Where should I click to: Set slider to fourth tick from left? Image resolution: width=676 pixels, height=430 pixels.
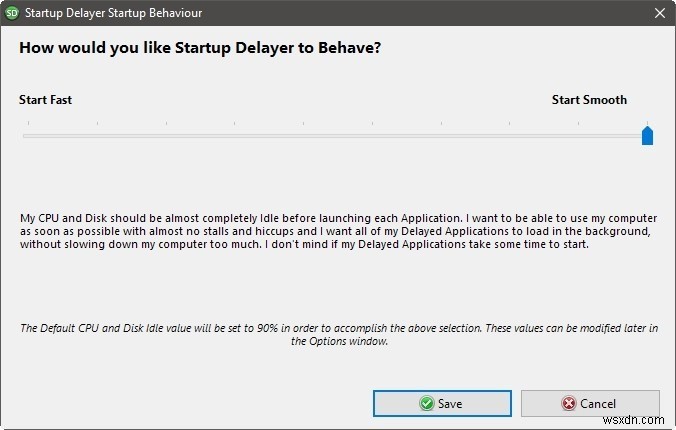click(235, 135)
